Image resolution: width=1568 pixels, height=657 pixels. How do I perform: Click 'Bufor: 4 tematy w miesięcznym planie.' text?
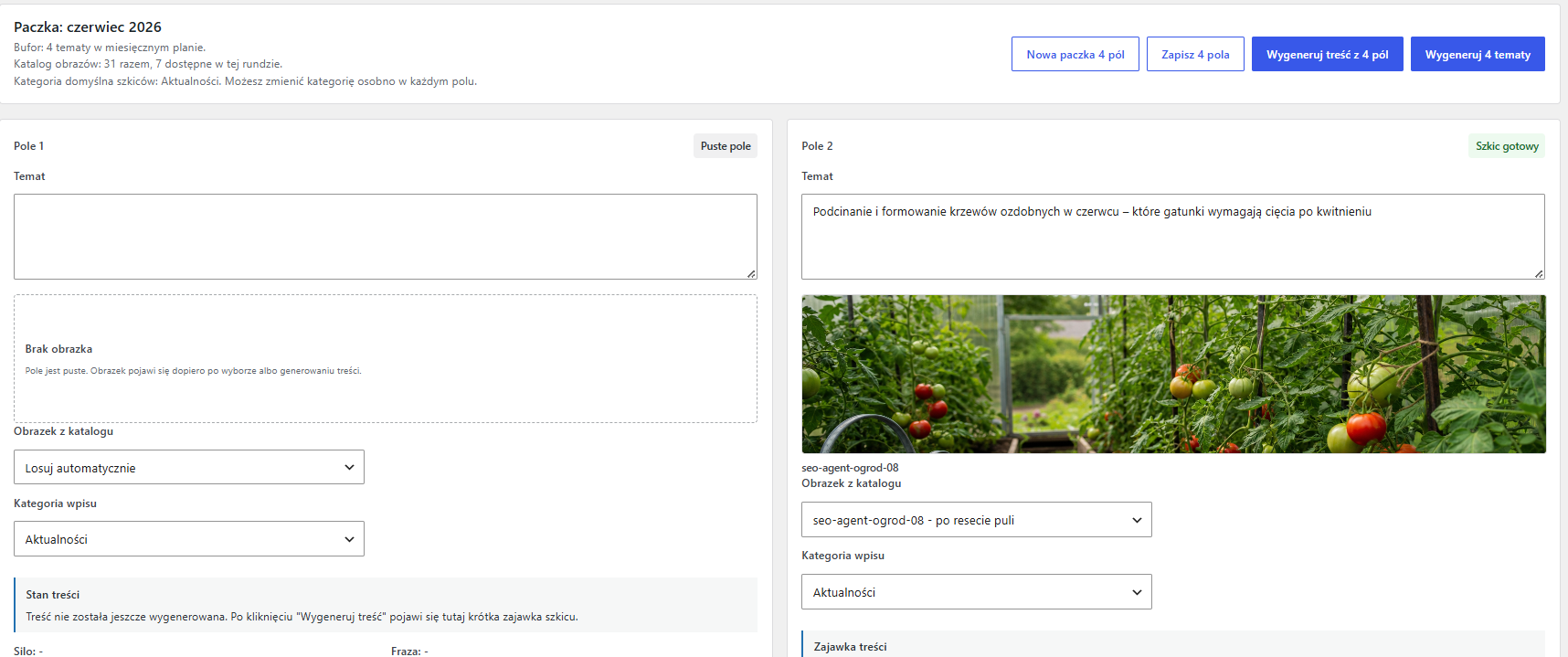[110, 48]
